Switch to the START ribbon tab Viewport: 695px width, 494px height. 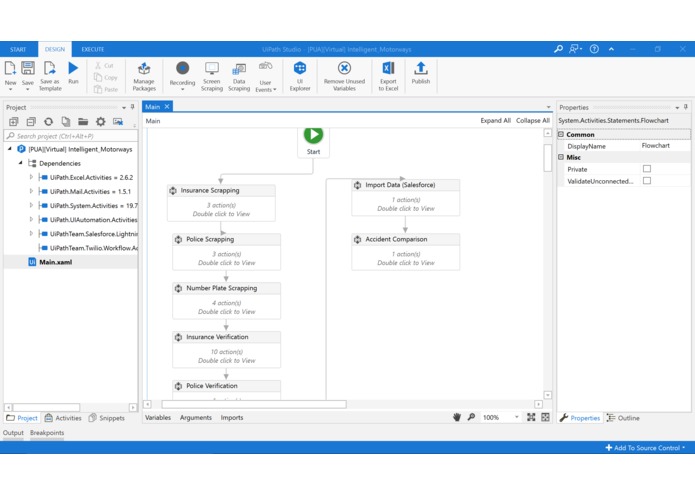[18, 49]
